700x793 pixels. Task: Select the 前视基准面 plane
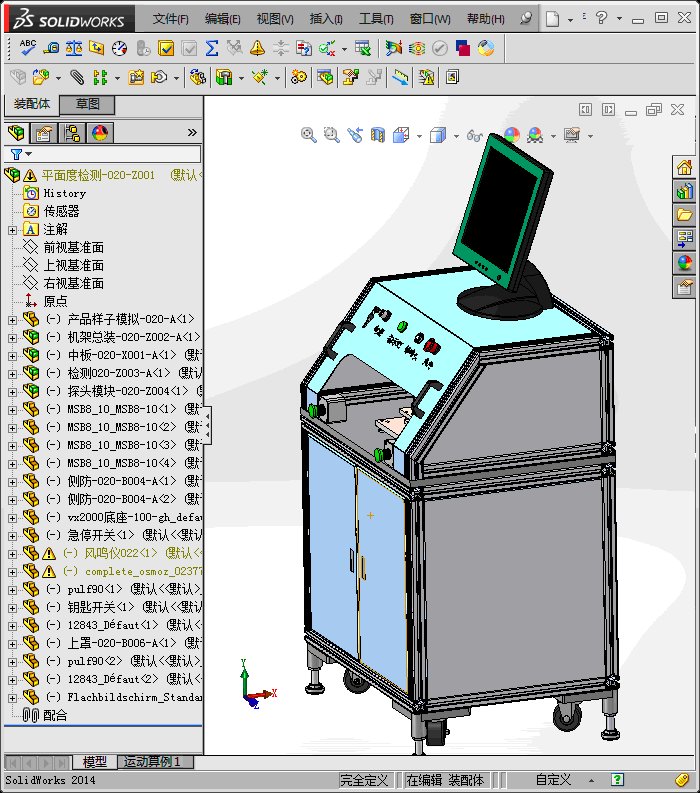click(x=73, y=247)
